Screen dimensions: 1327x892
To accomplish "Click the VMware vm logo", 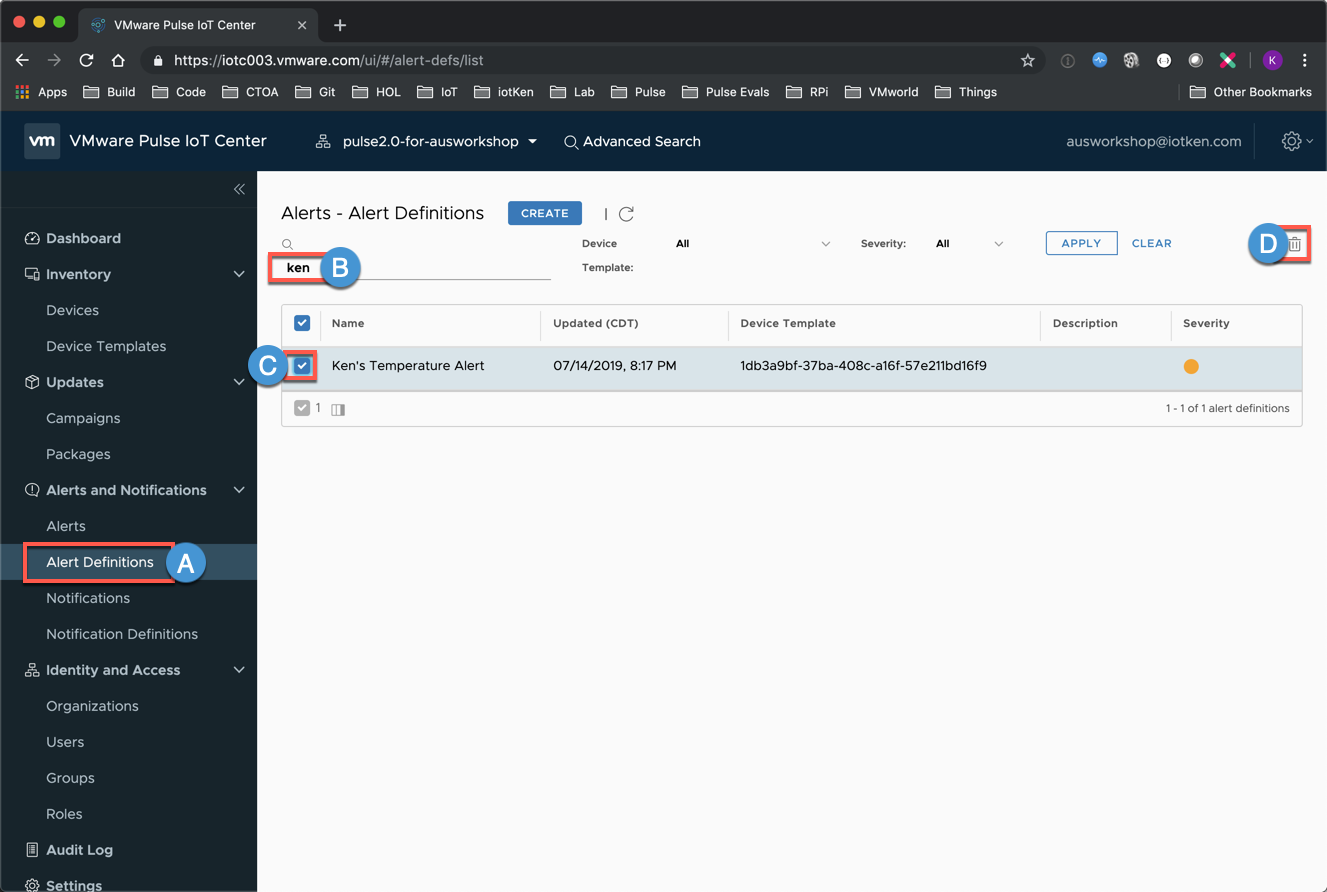I will 42,141.
